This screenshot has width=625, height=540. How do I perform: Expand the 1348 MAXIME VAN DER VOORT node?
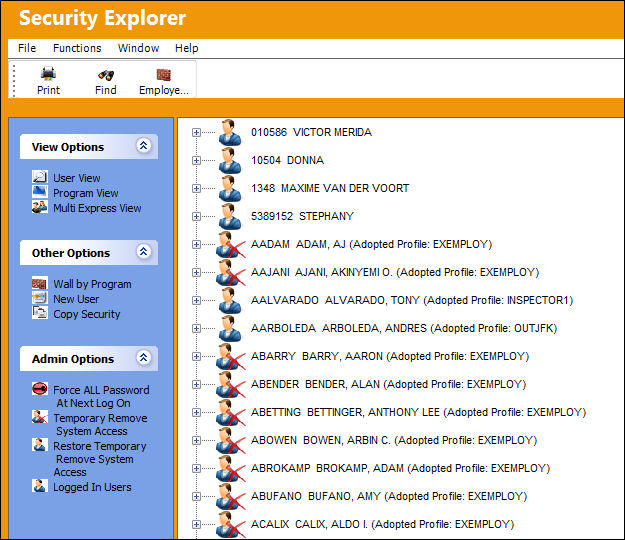pos(196,188)
